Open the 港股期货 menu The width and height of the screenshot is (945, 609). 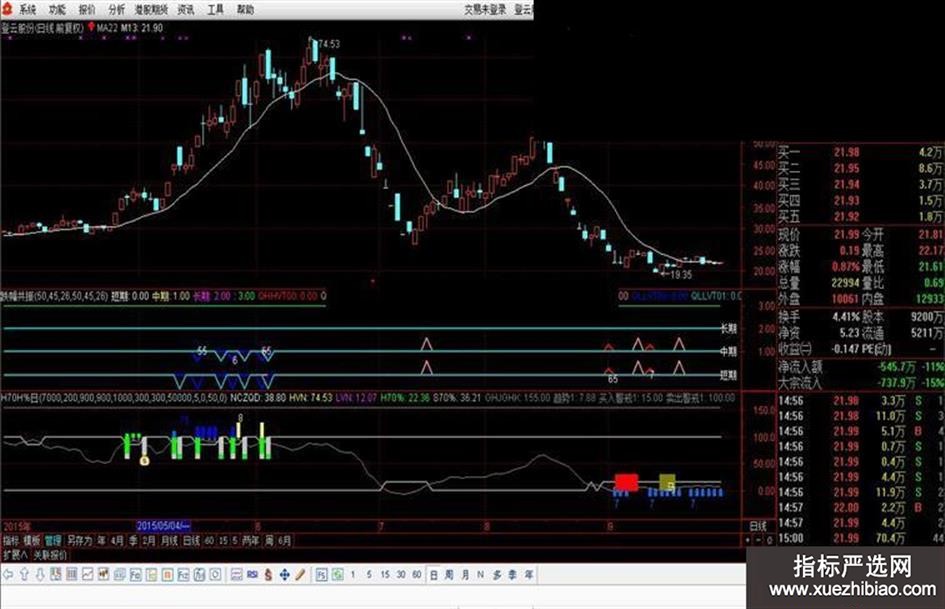click(151, 9)
